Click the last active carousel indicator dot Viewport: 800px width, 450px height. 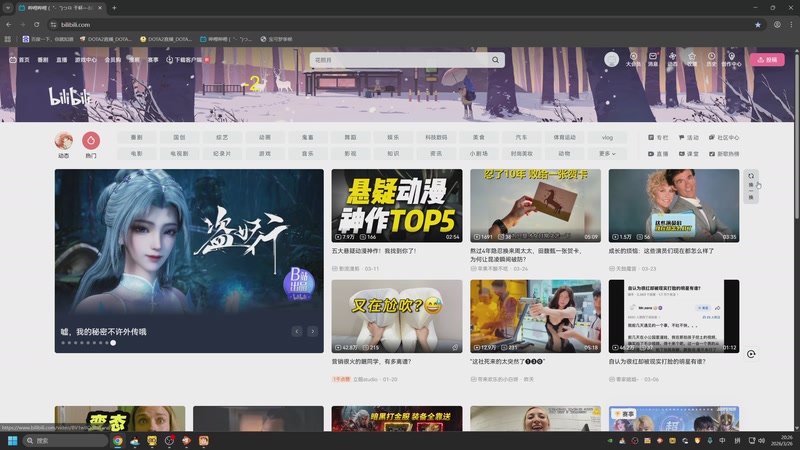(x=113, y=343)
